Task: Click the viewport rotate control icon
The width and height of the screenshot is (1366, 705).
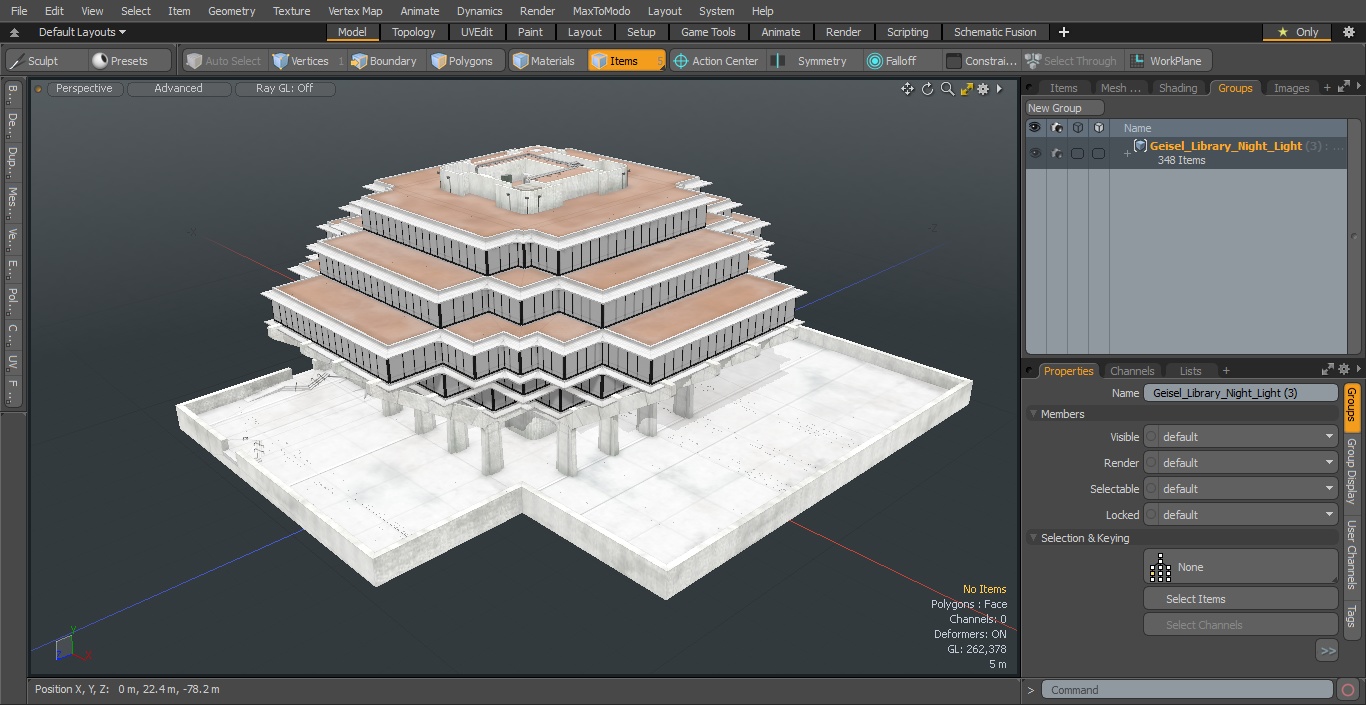Action: pos(927,89)
